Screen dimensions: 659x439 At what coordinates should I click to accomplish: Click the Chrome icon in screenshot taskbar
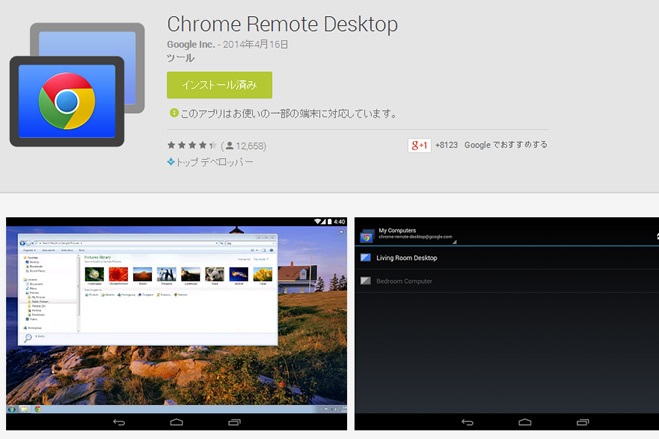[x=38, y=409]
